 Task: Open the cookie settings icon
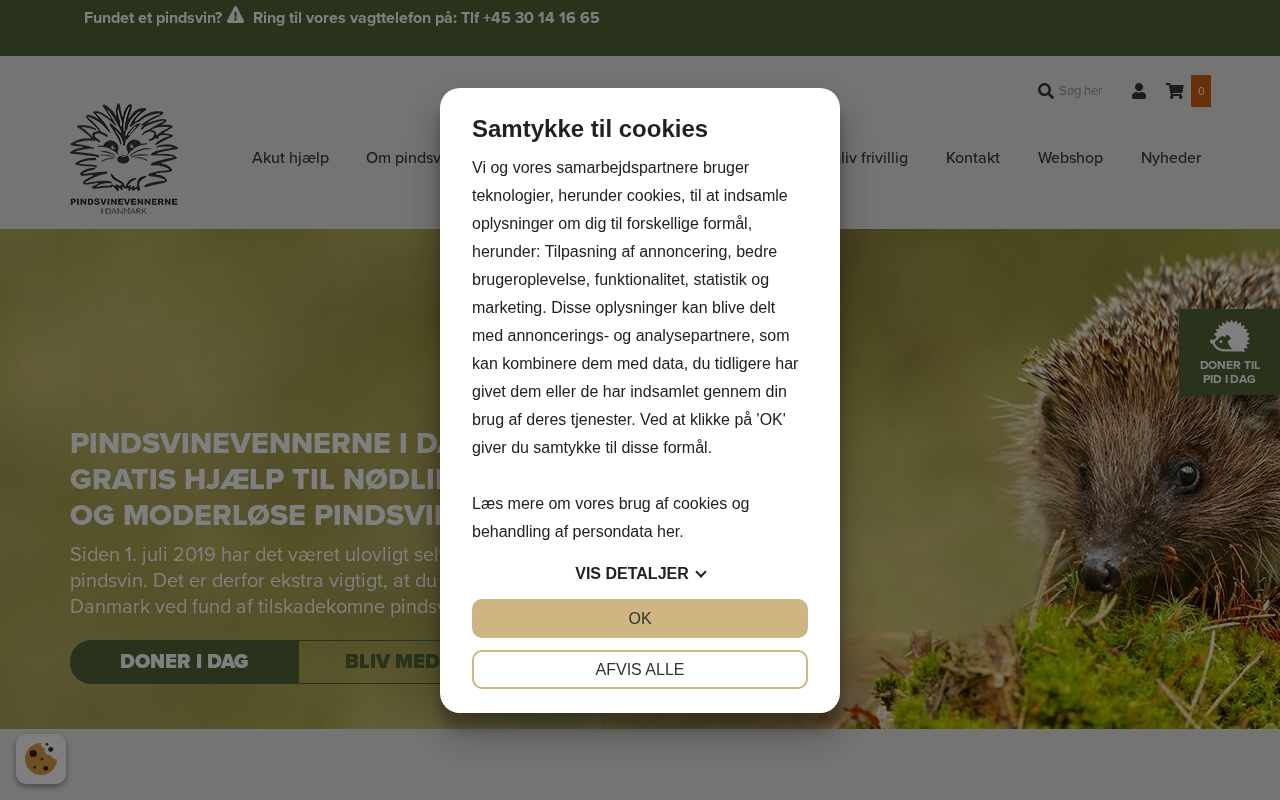[41, 759]
